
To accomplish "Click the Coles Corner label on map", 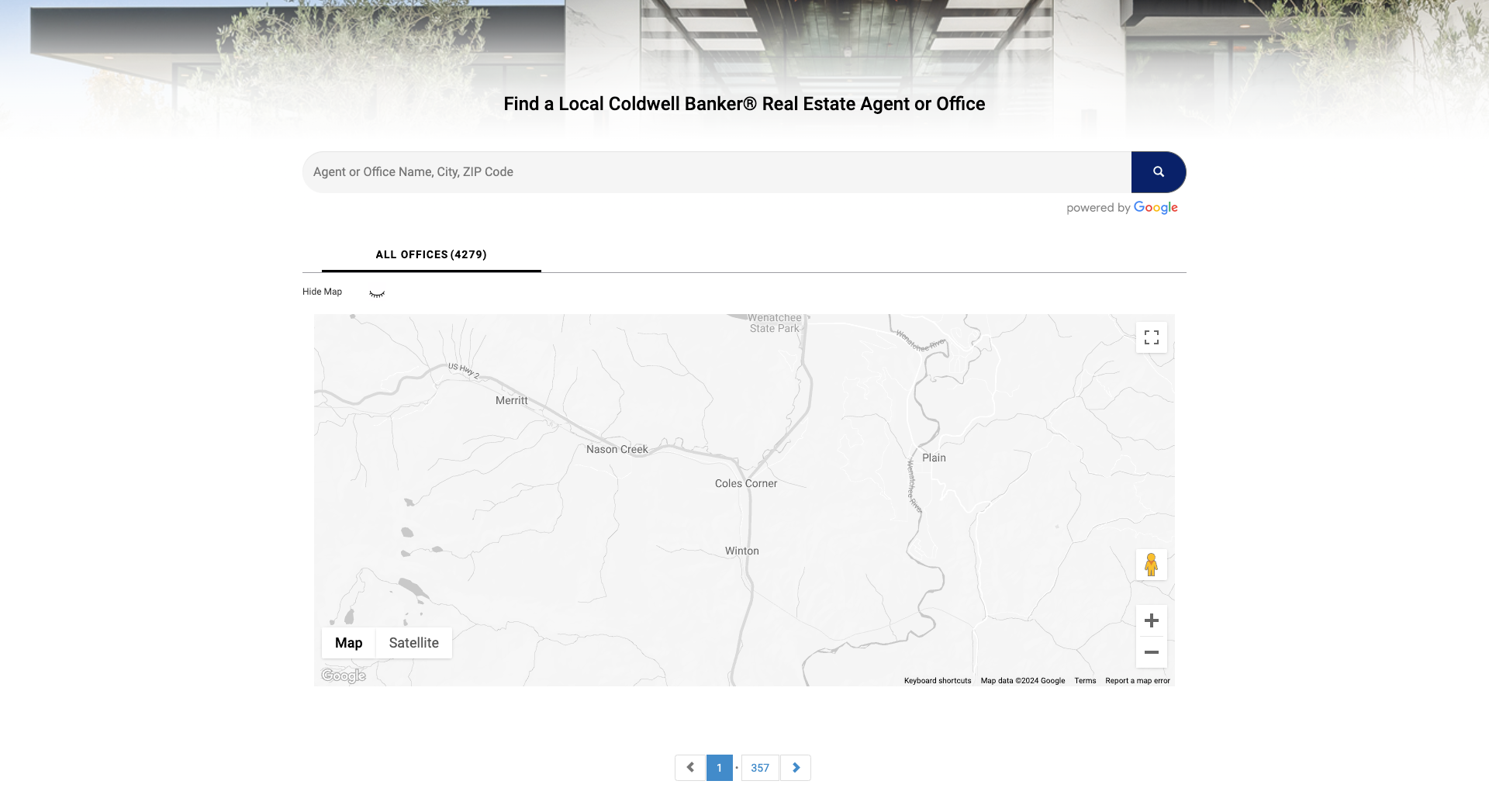I will [x=746, y=484].
